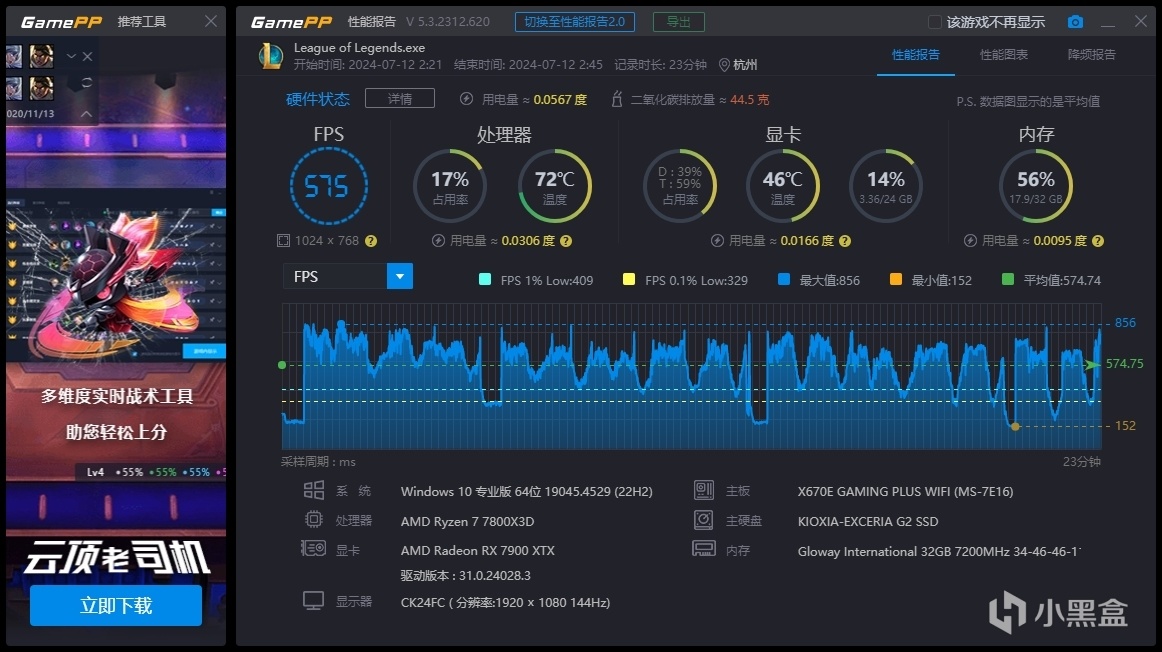This screenshot has height=652, width=1162.
Task: Open the 降频报告 tab
Action: (x=1092, y=55)
